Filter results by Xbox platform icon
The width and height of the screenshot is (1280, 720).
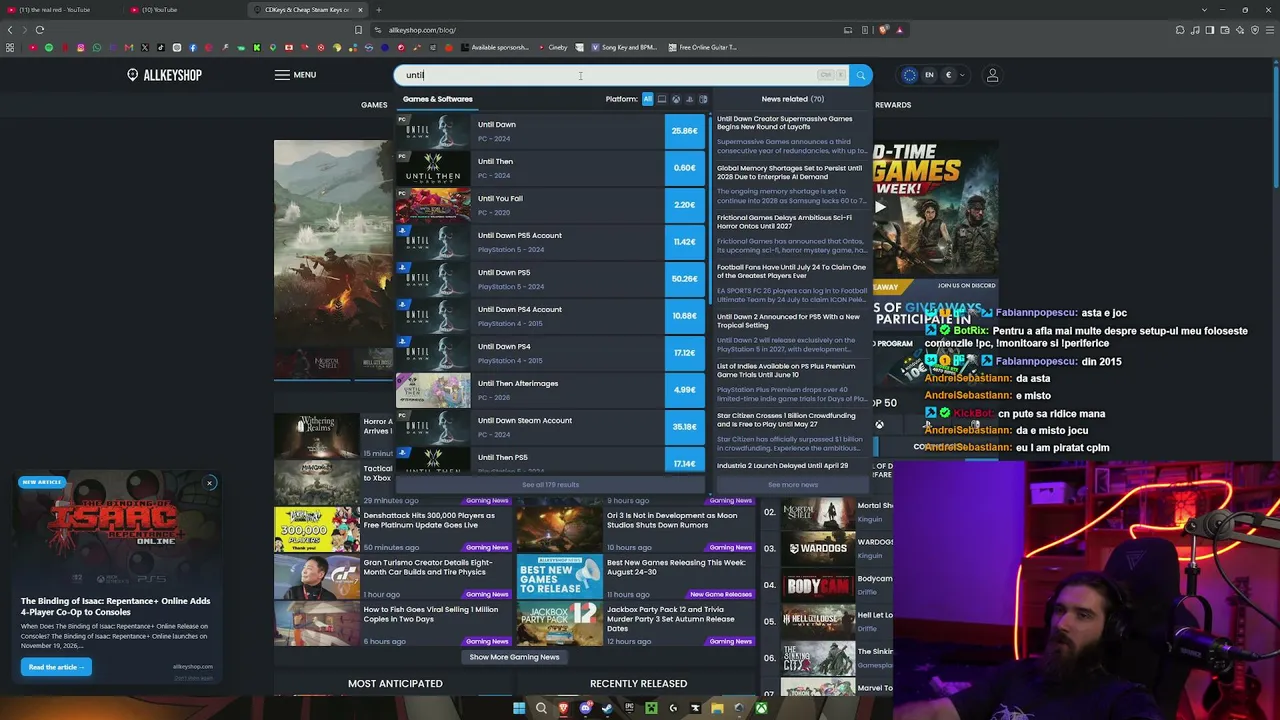coord(675,99)
